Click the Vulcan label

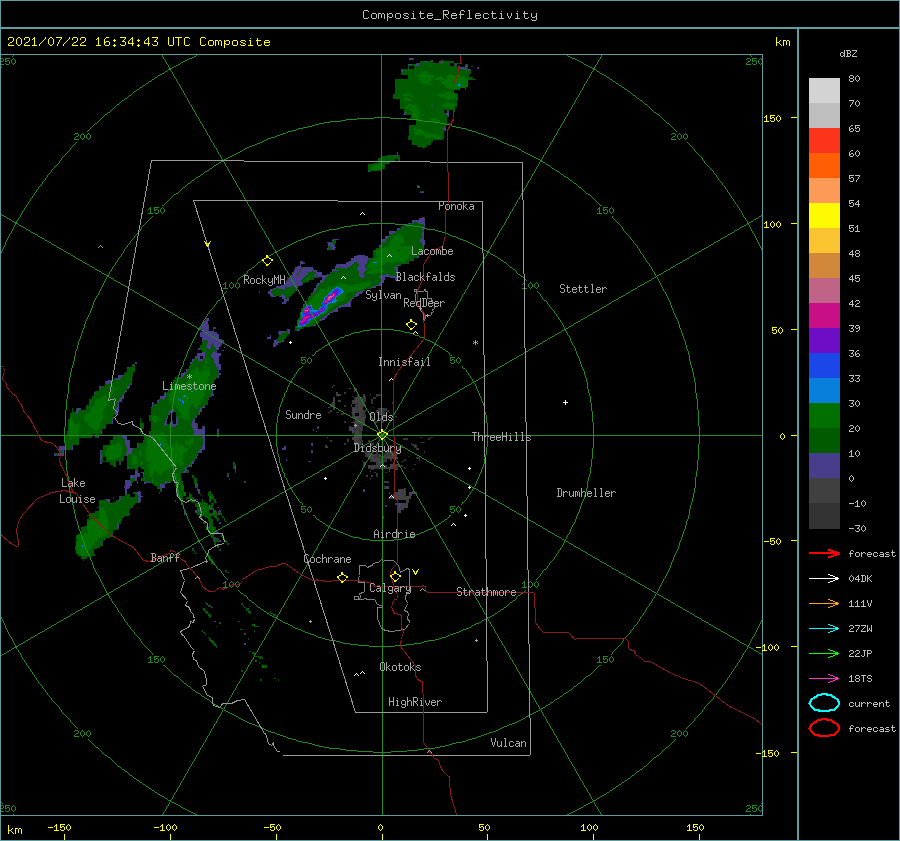508,743
